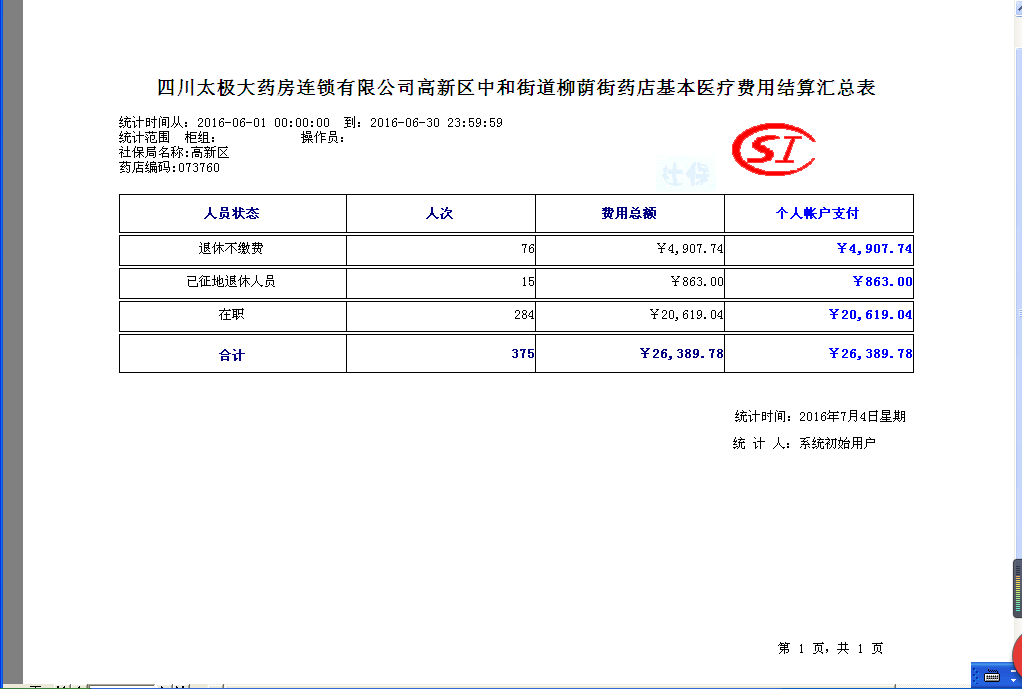Select the 已征地退休人员 row label
Screen dimensions: 1022x689
click(231, 282)
